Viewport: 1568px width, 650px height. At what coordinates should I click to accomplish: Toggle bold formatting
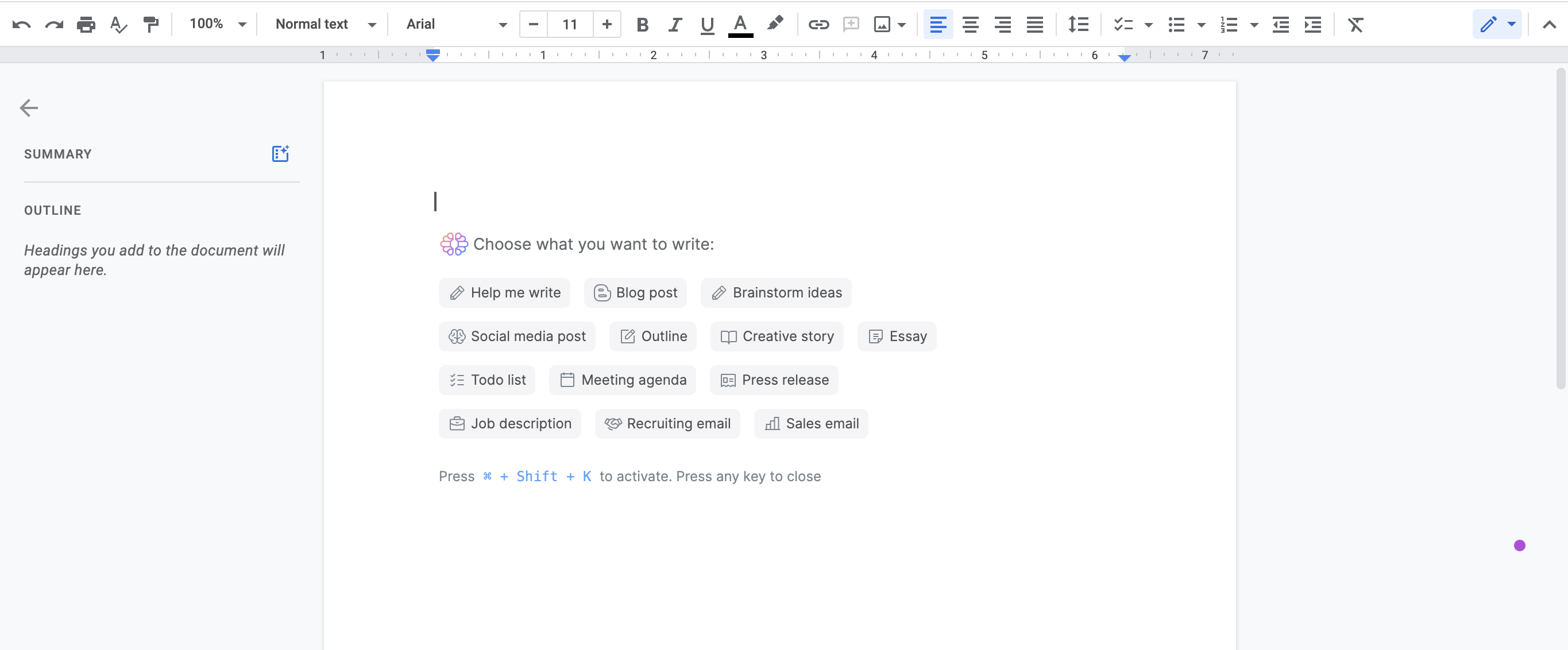coord(642,24)
